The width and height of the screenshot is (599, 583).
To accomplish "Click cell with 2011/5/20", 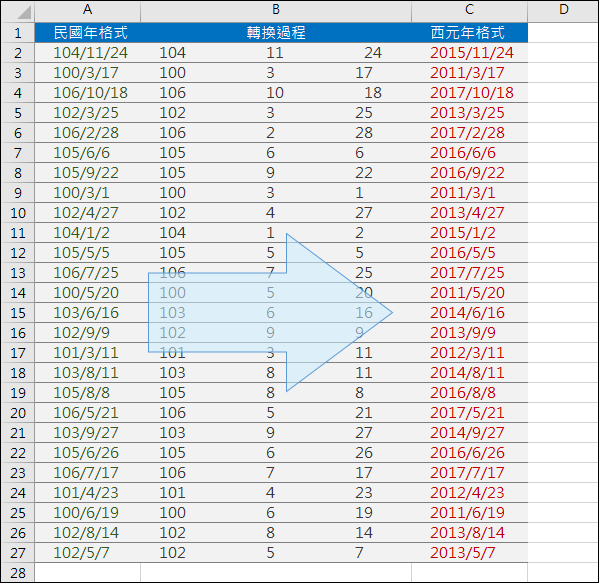I will point(469,293).
